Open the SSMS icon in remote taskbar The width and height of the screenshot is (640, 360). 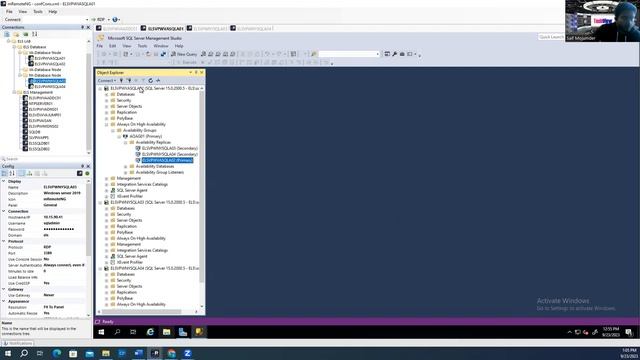199,332
